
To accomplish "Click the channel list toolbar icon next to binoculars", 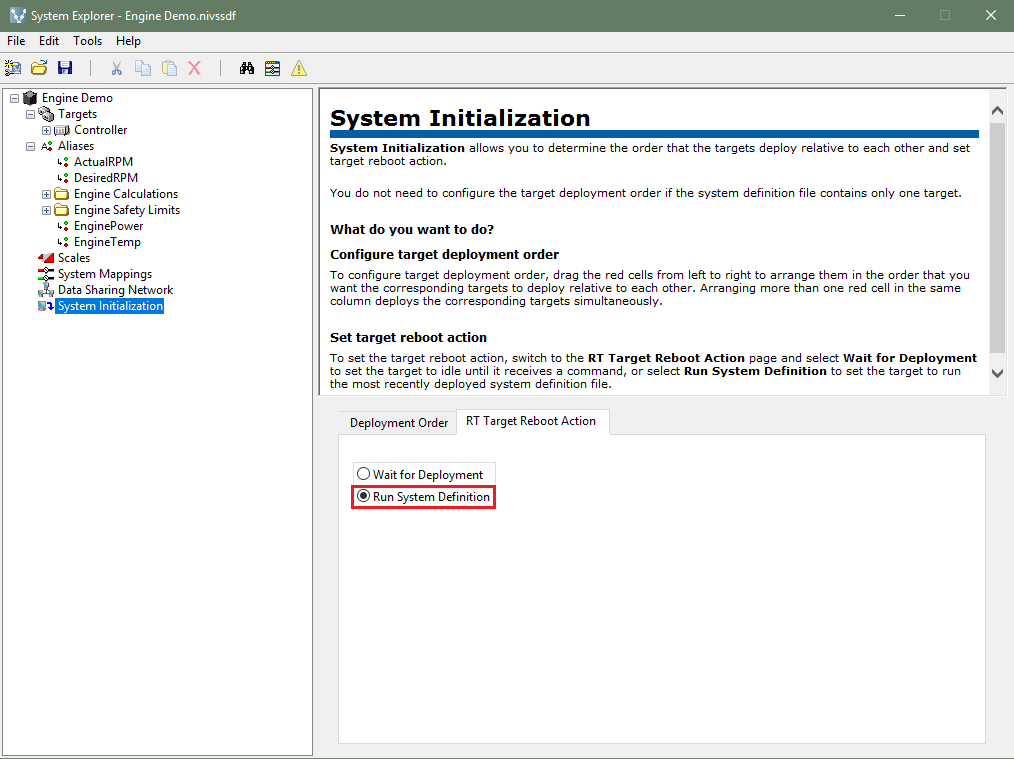I will point(272,68).
